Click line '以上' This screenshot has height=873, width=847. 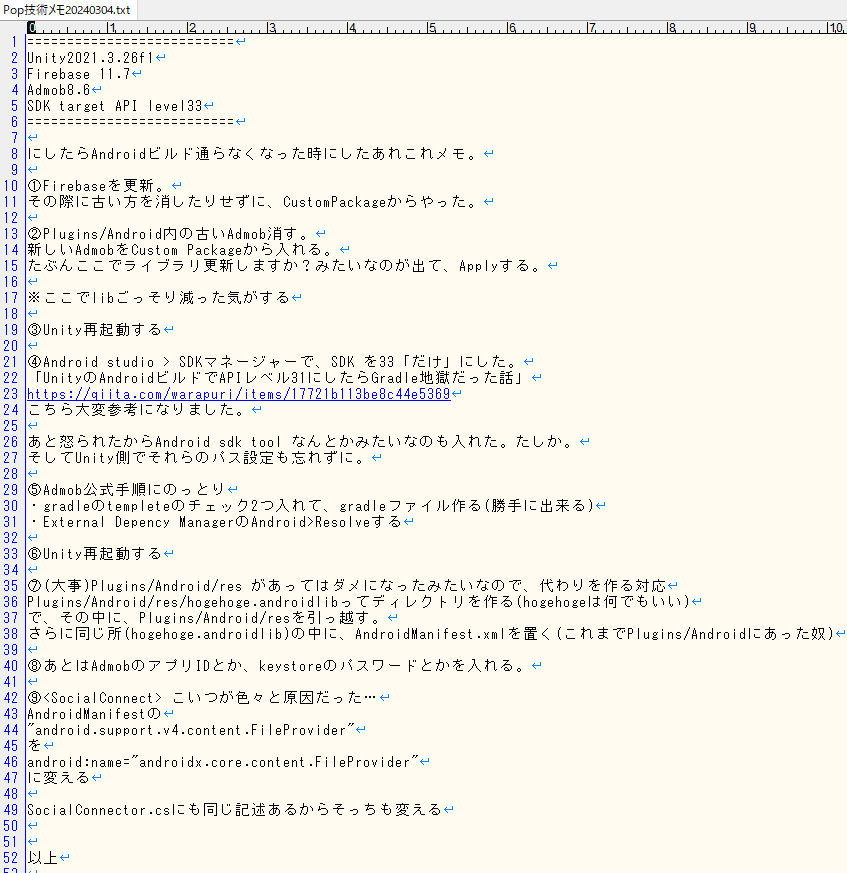[x=42, y=857]
